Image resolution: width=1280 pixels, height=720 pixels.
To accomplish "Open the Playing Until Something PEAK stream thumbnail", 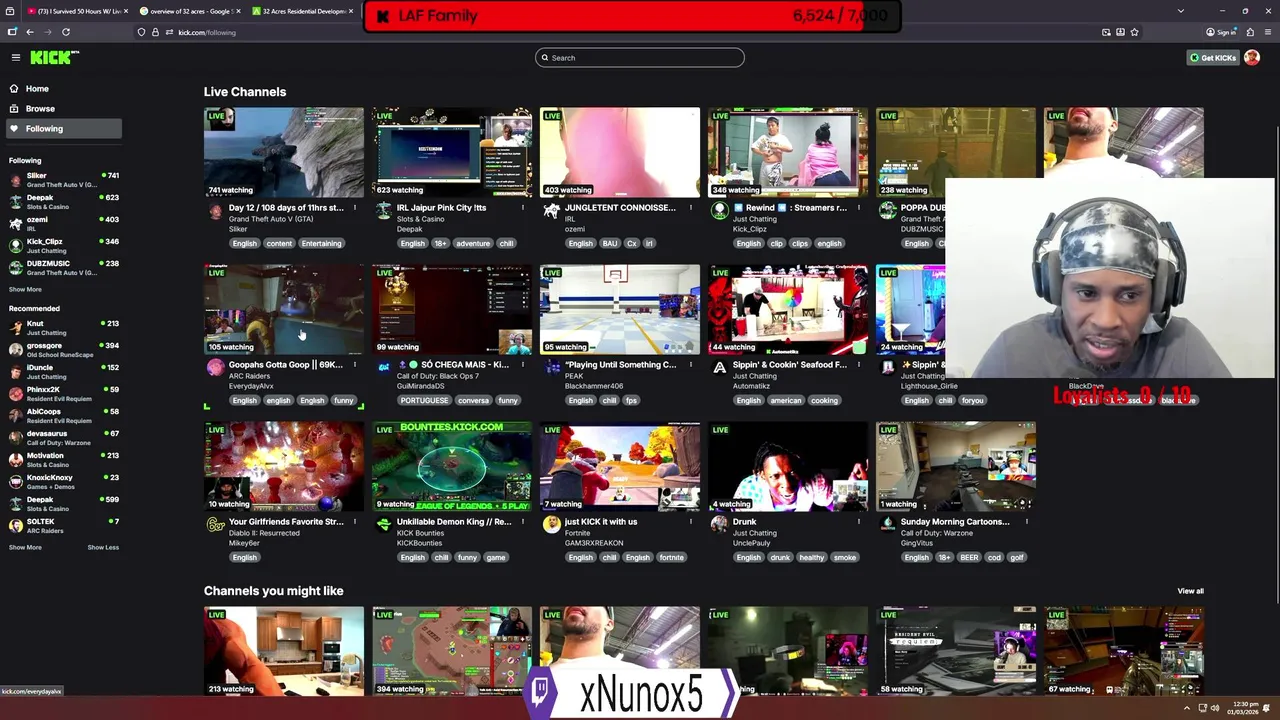I will tap(620, 310).
